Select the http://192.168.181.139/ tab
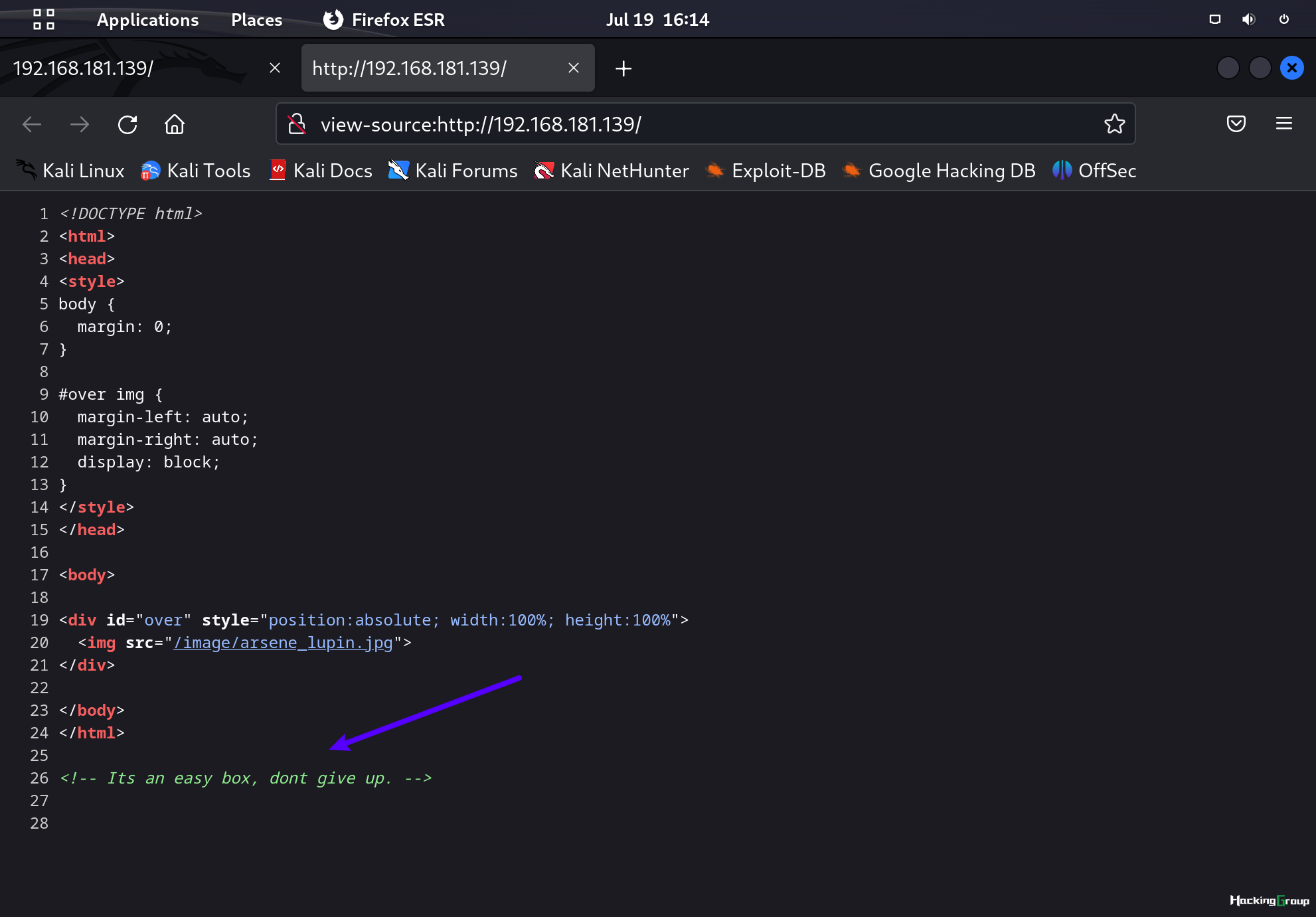This screenshot has width=1316, height=917. 448,68
